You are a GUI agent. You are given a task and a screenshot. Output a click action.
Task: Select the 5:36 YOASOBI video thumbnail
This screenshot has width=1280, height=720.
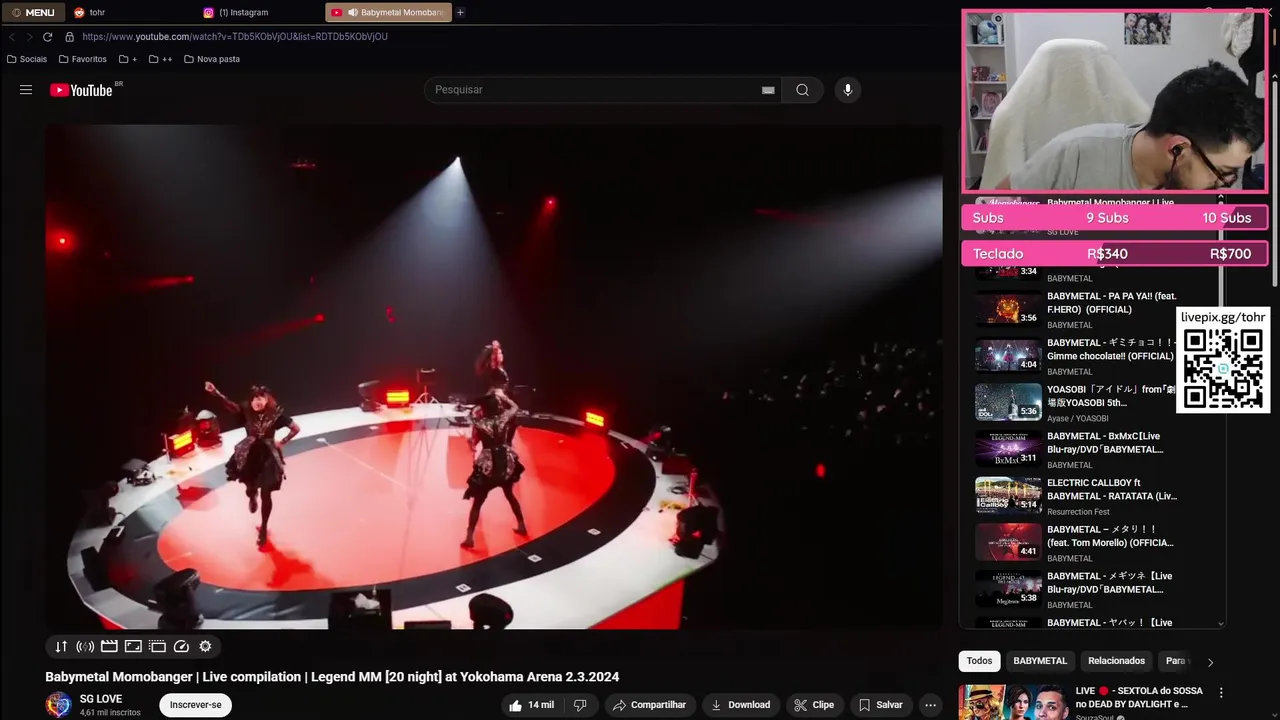coord(1008,402)
